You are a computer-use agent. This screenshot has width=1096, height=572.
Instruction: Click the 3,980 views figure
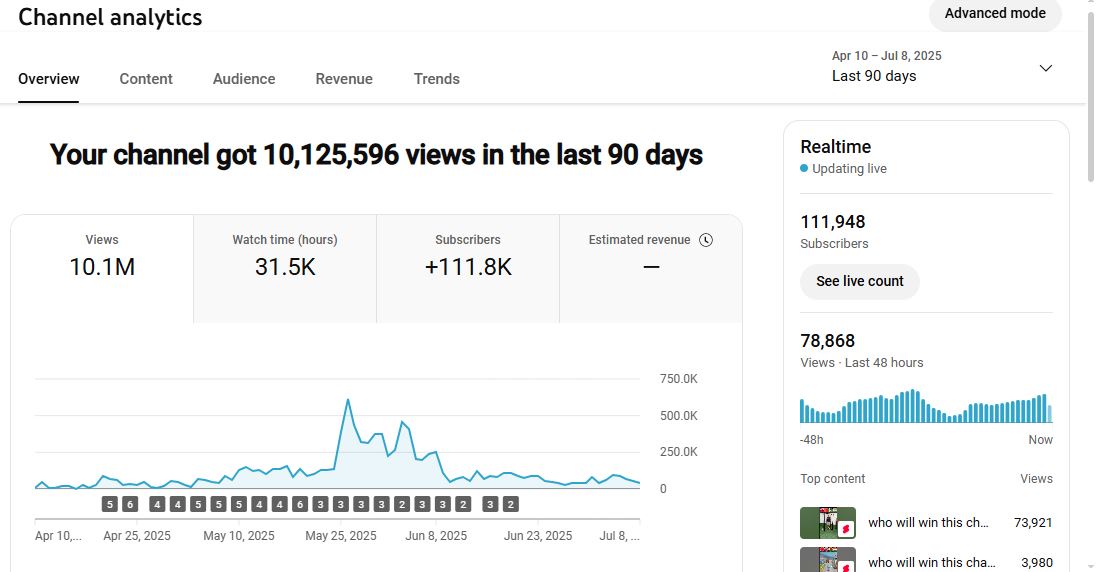pyautogui.click(x=1037, y=562)
